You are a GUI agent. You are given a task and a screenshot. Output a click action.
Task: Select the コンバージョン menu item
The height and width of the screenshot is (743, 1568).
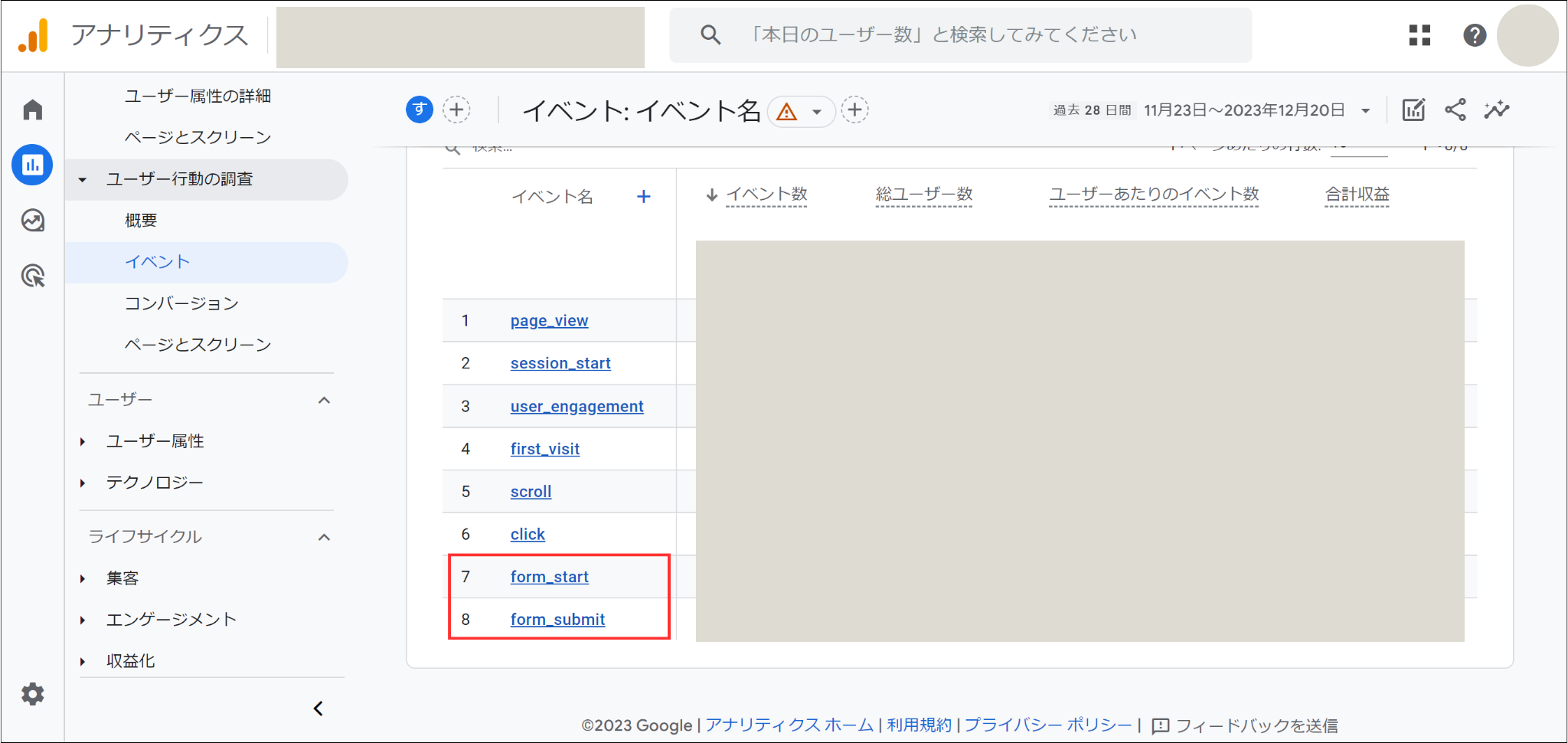[x=181, y=303]
